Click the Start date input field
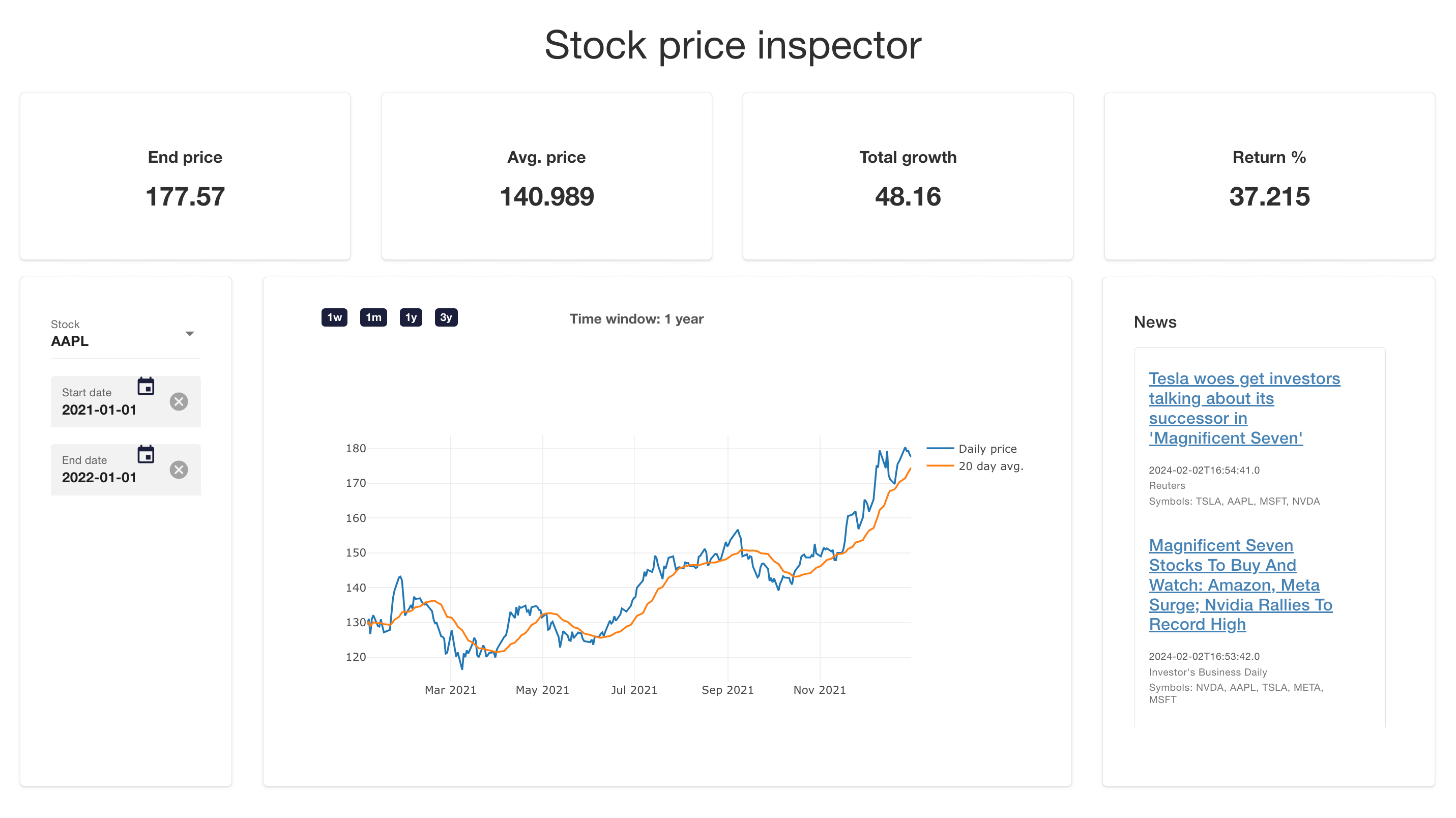Image resolution: width=1456 pixels, height=818 pixels. point(99,410)
